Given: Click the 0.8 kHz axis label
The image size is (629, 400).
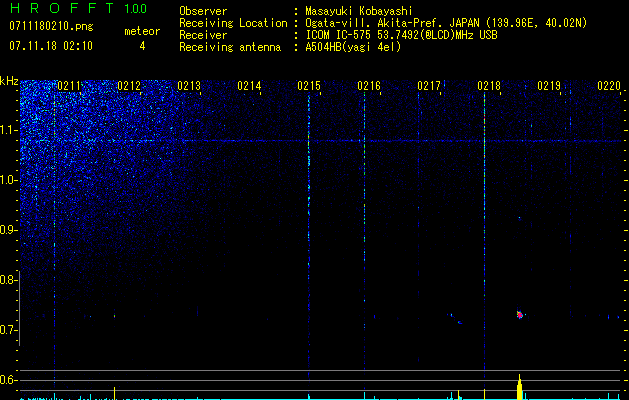Looking at the screenshot, I should [x=8, y=280].
